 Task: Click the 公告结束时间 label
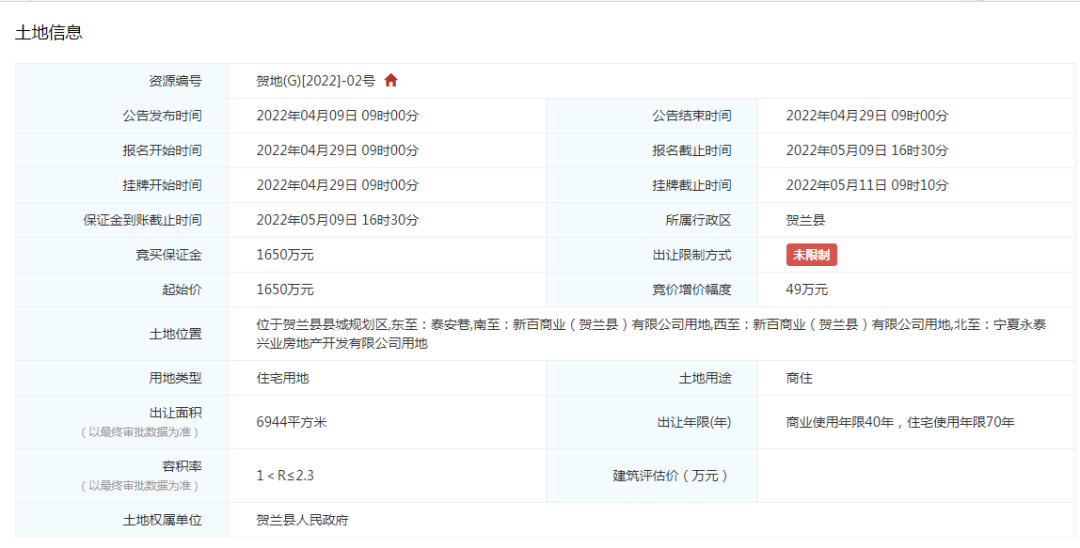(692, 116)
